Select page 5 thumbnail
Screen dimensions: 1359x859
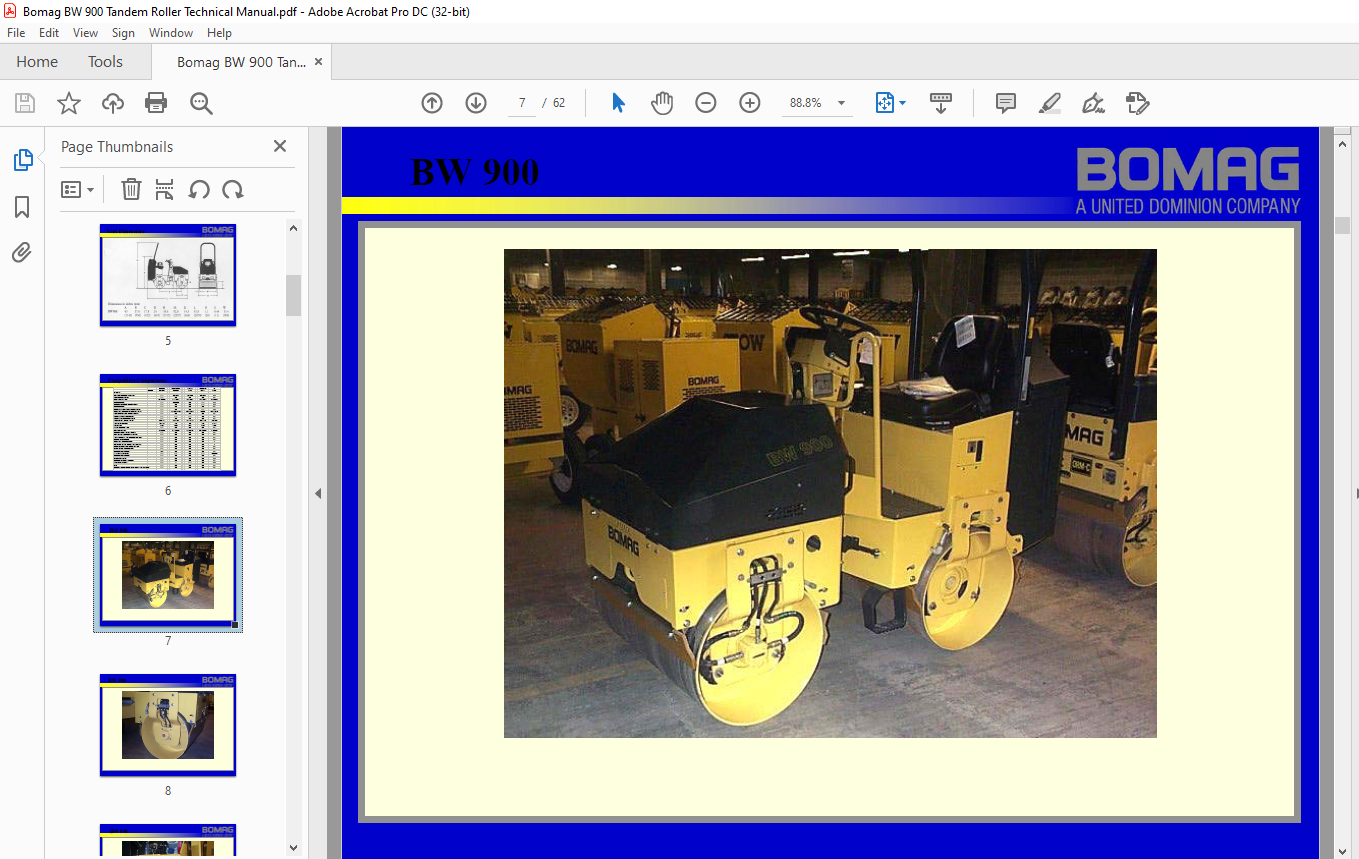(x=168, y=275)
